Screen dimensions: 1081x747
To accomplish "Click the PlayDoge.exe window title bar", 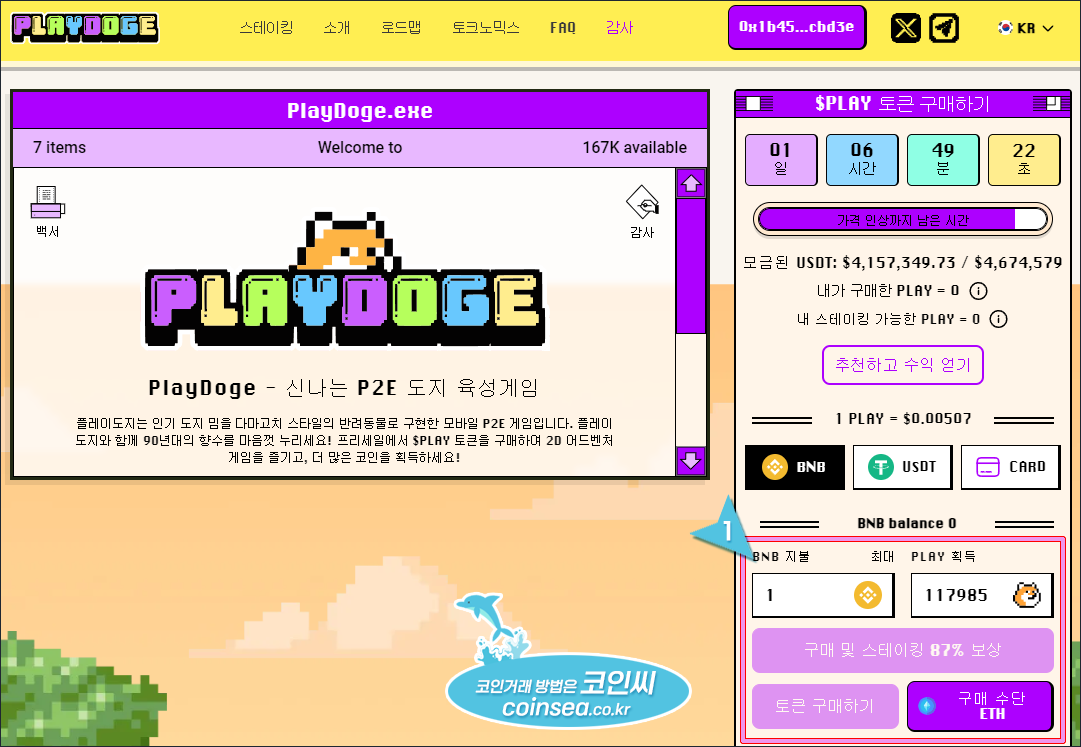I will point(360,110).
